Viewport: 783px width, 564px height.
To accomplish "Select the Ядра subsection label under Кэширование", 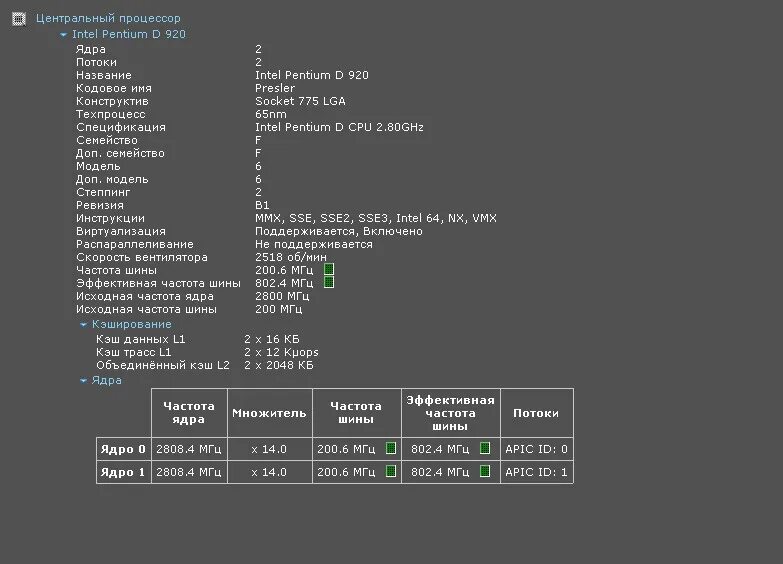I will coord(106,381).
